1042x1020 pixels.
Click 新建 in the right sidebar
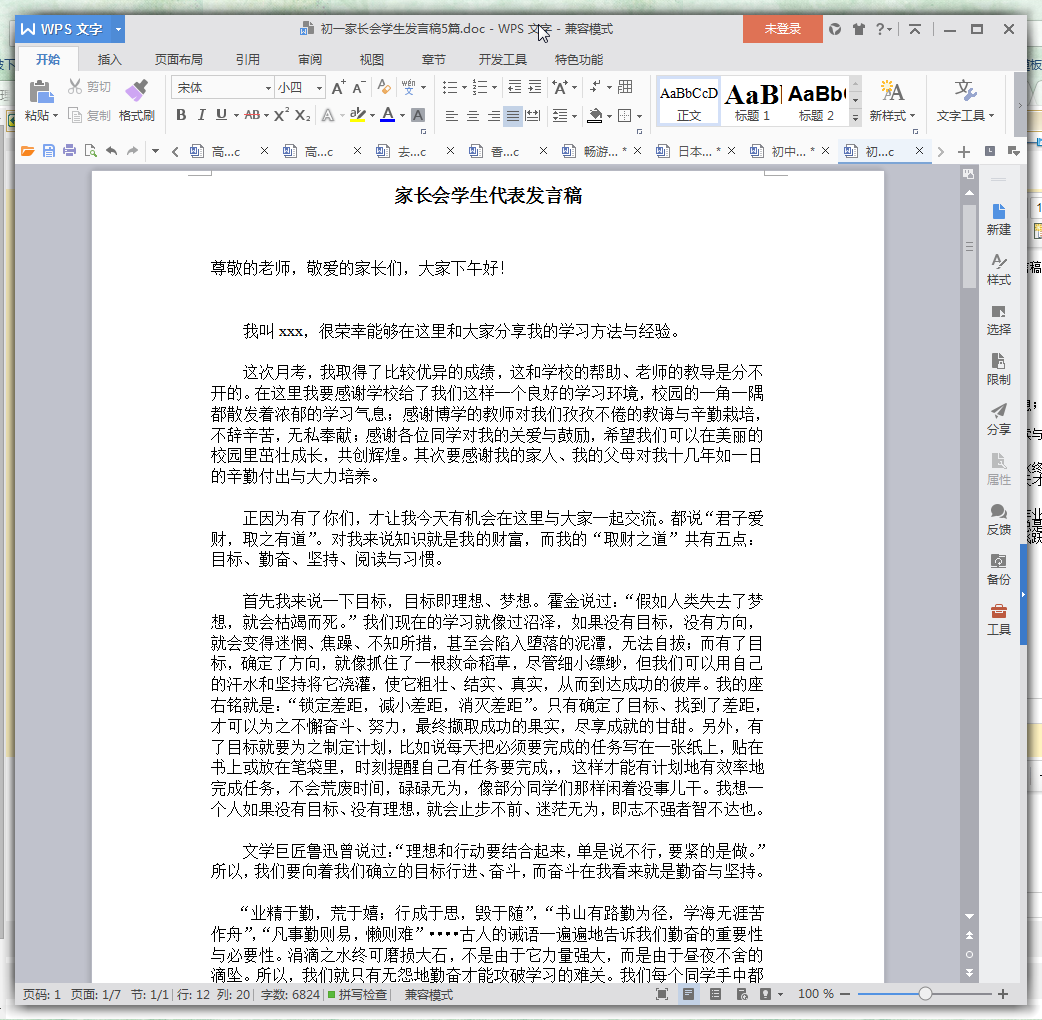[x=998, y=220]
